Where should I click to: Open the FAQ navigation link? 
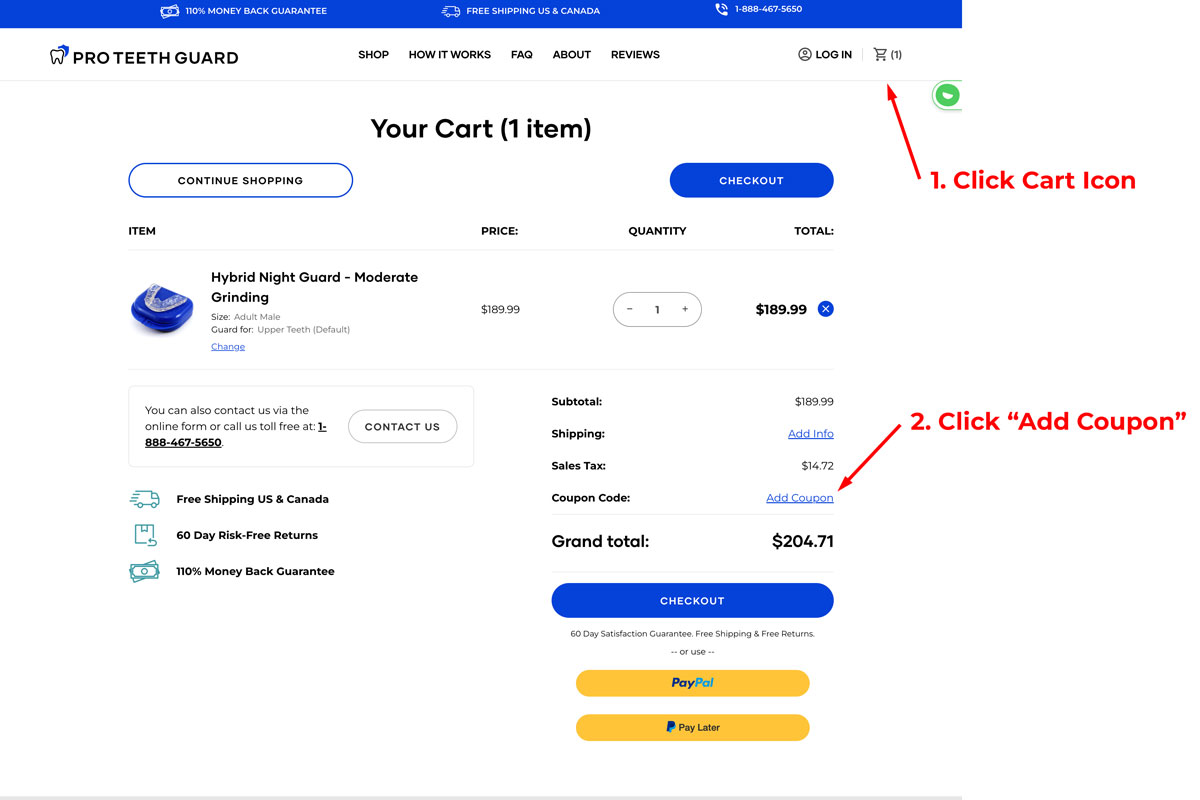pos(521,55)
